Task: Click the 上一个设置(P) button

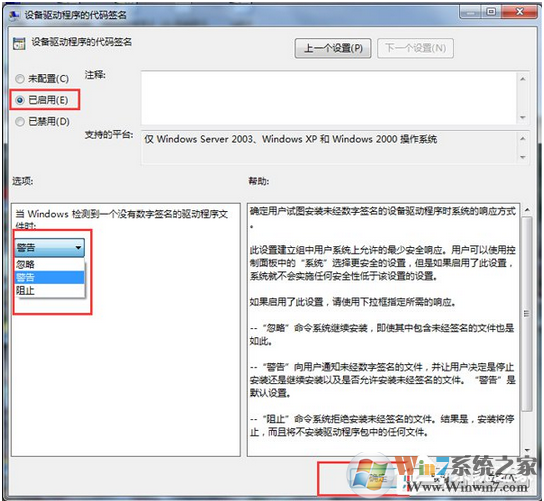Action: coord(333,48)
